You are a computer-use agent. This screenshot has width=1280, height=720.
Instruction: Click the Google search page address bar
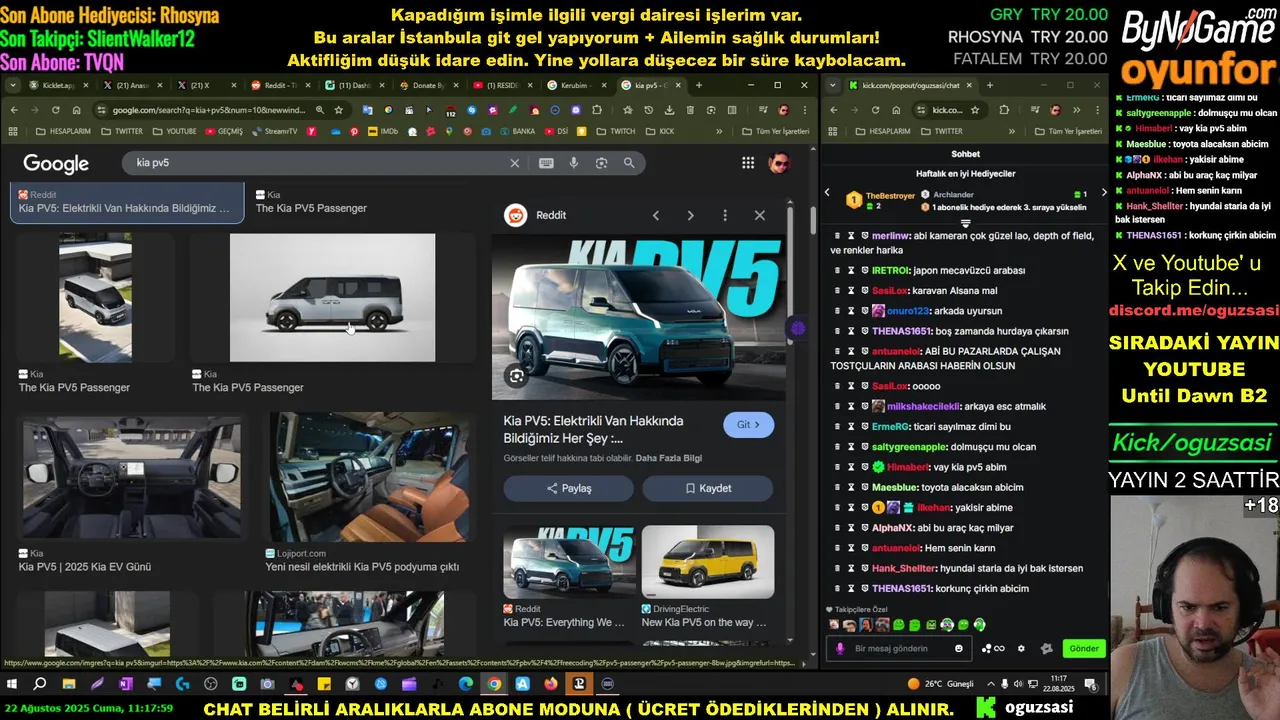click(x=210, y=110)
